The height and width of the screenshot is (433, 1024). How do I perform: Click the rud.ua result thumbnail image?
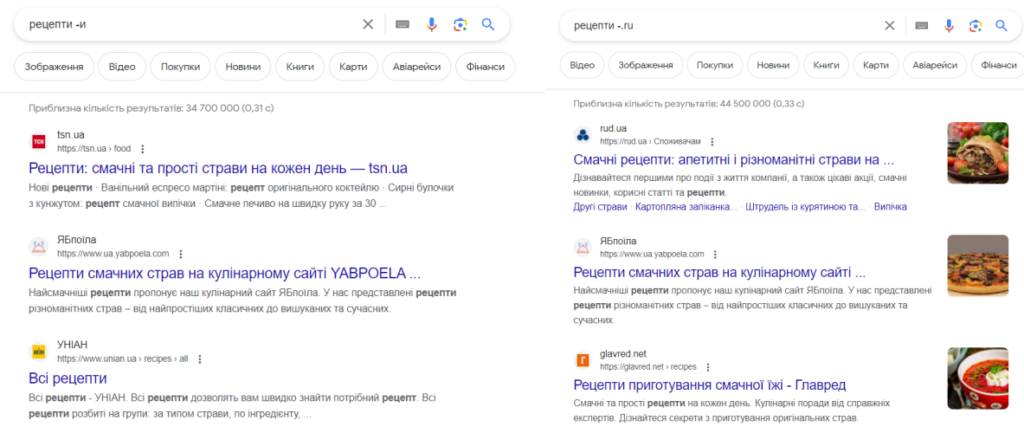(978, 153)
